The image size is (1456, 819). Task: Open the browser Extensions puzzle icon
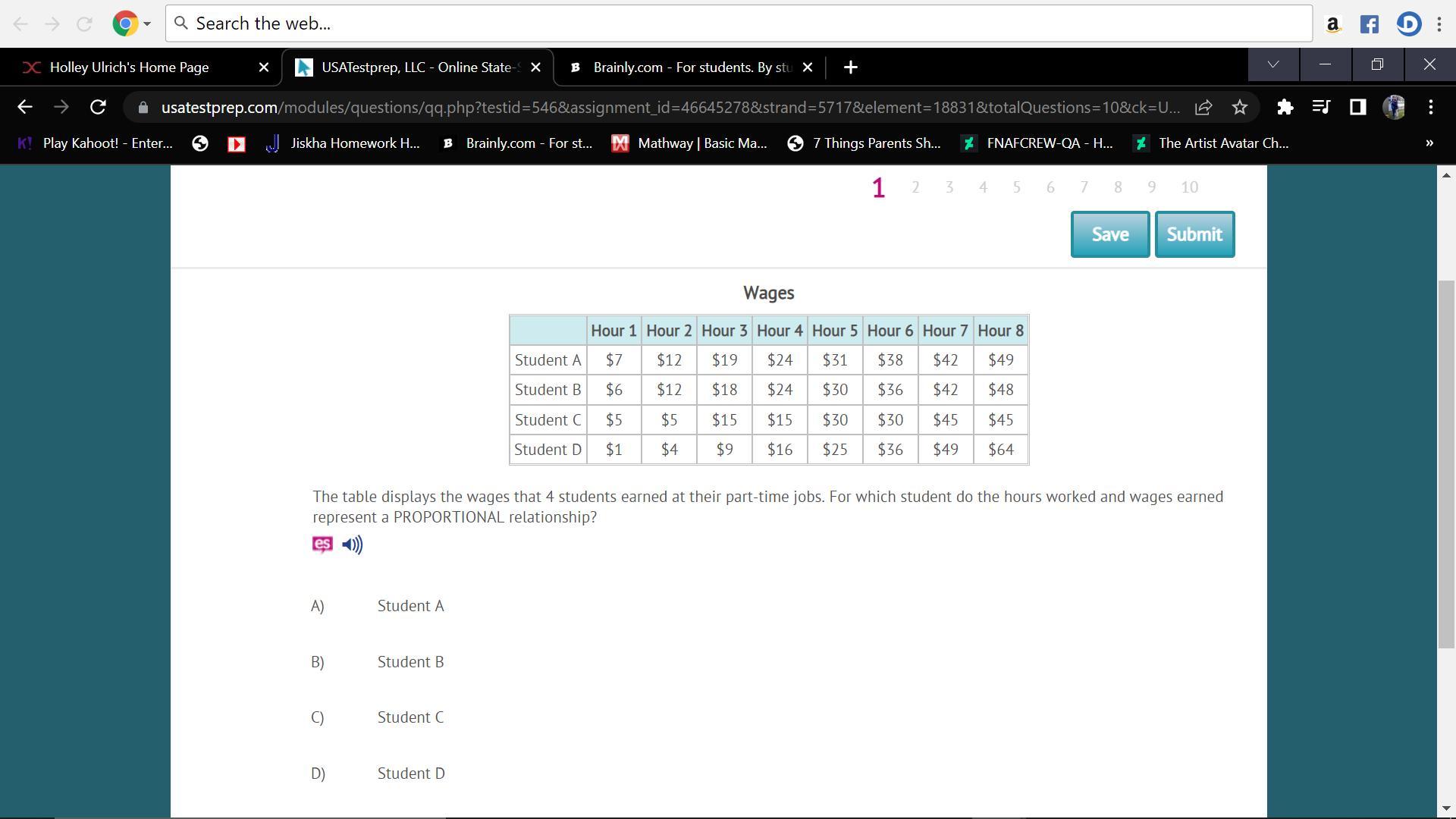click(x=1285, y=107)
